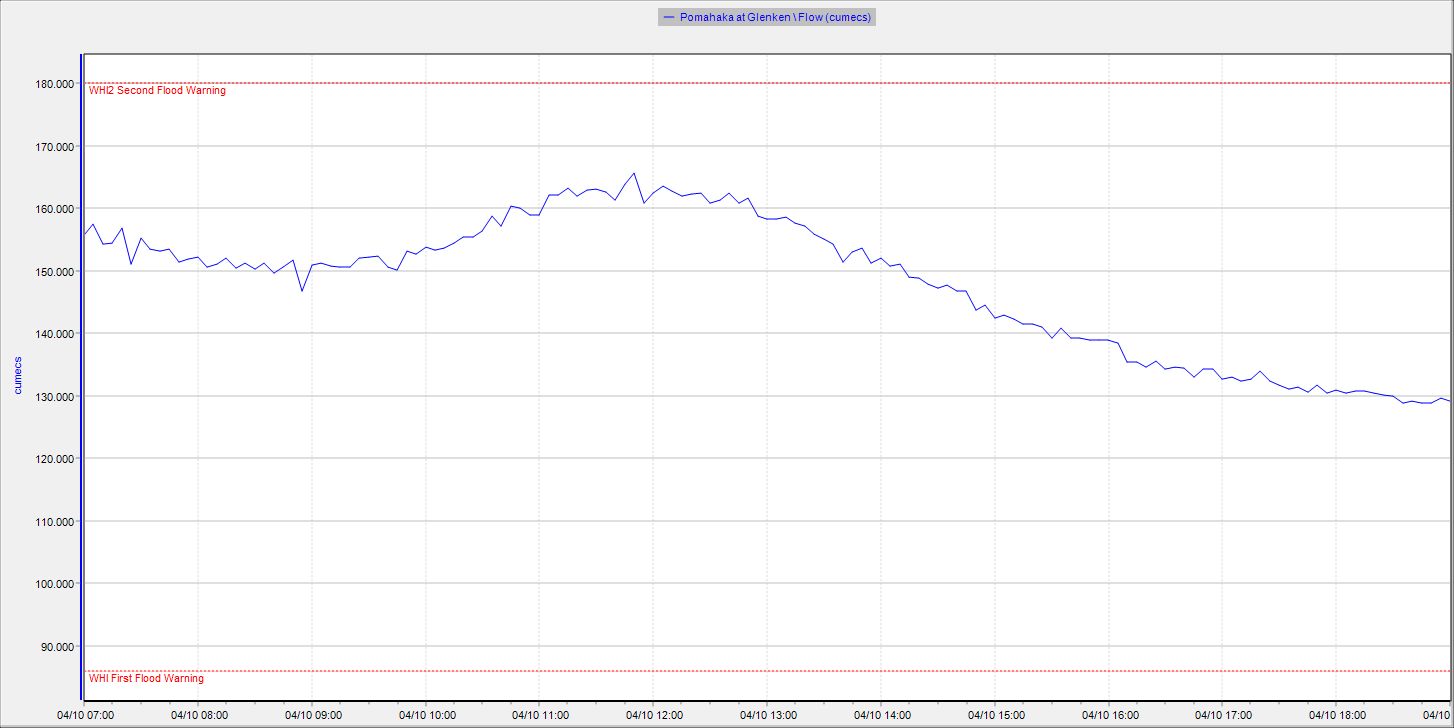Select the WHI2 Second Flood Warning label
Image resolution: width=1454 pixels, height=728 pixels.
157,91
